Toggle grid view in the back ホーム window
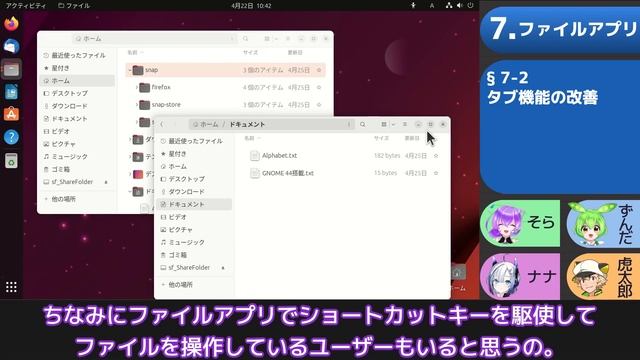This screenshot has width=640, height=360. point(267,39)
